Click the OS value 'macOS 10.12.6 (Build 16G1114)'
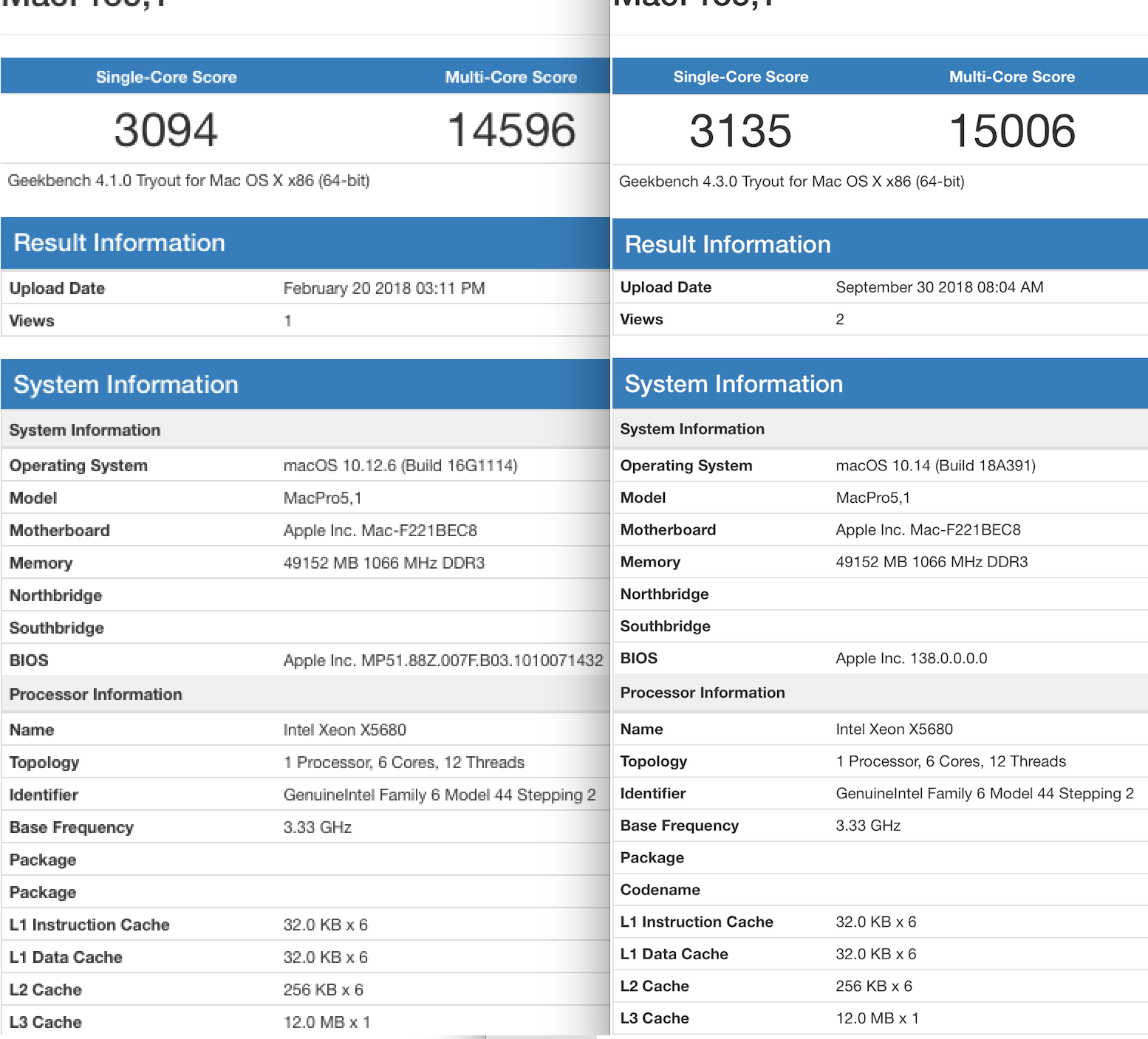1148x1039 pixels. tap(400, 466)
